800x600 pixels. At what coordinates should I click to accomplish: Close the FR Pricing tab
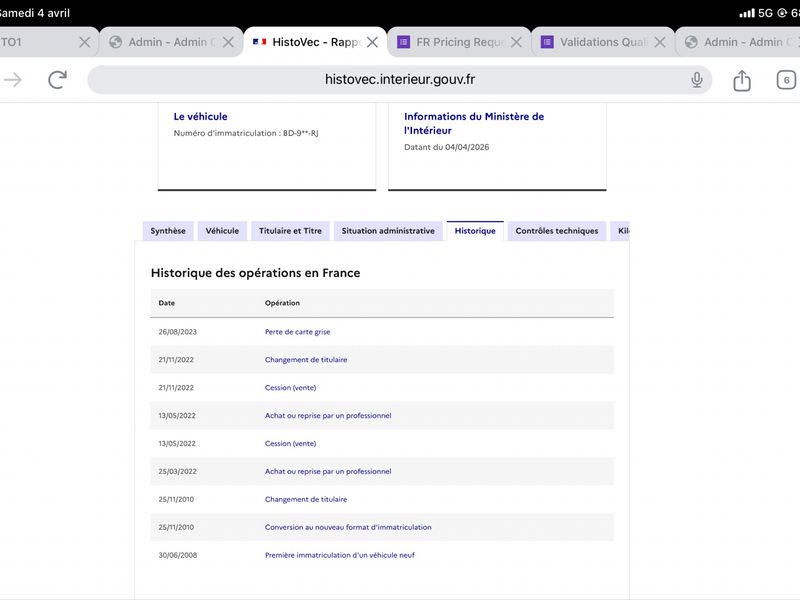516,42
